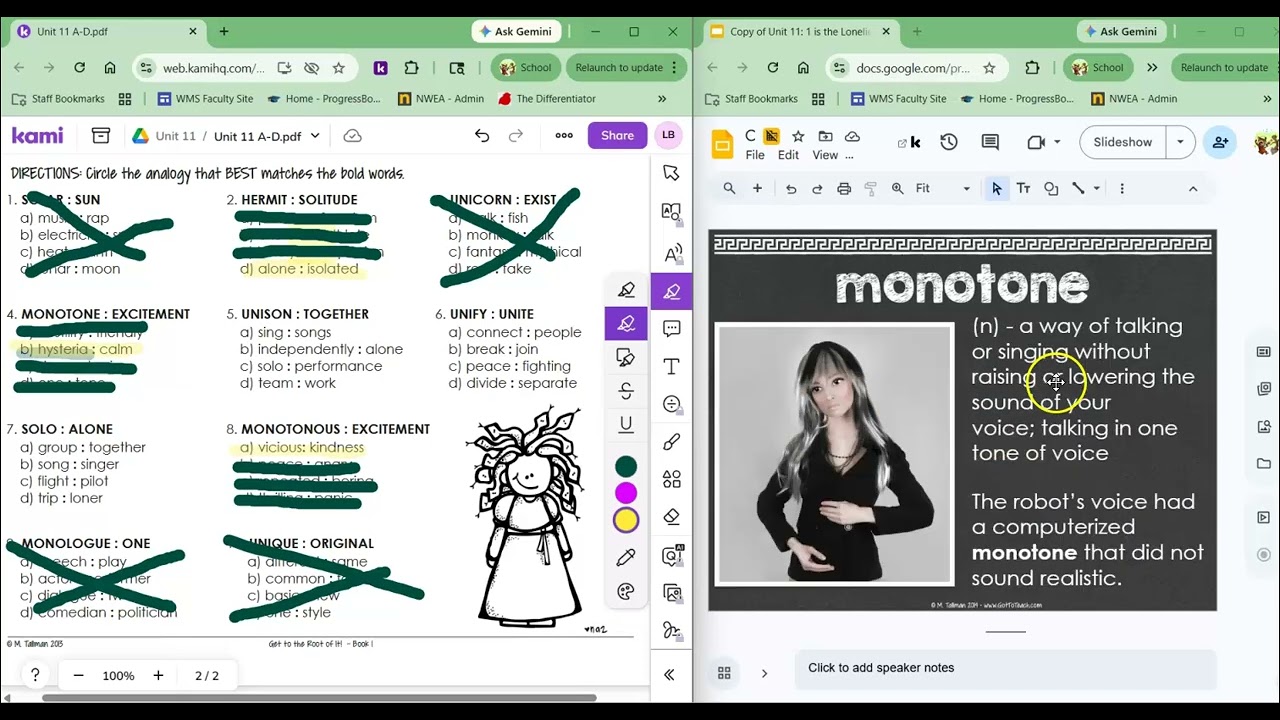Image resolution: width=1280 pixels, height=720 pixels.
Task: Select the Kami eraser tool
Action: click(672, 517)
